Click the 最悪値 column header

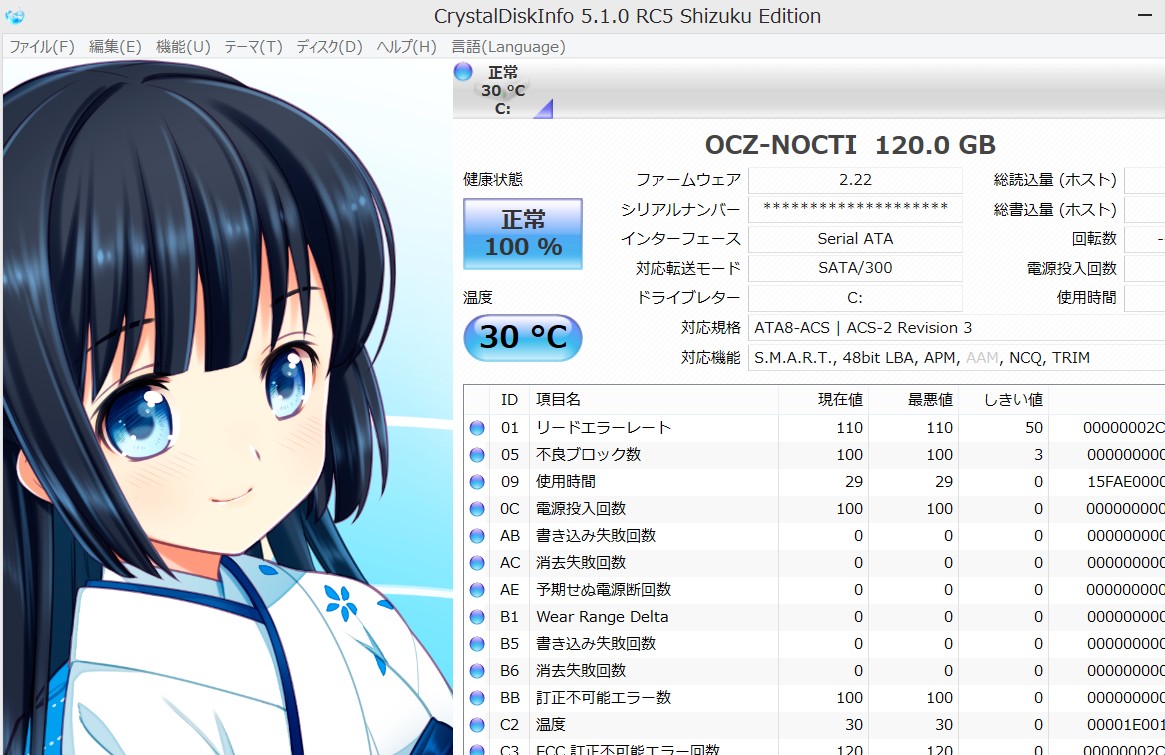tap(913, 400)
